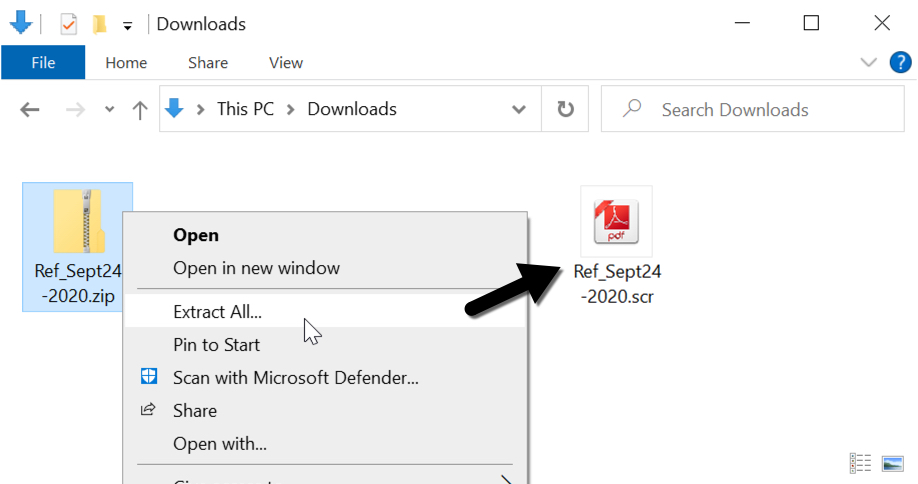Choose Pin to Start
This screenshot has width=918, height=484.
325,345
